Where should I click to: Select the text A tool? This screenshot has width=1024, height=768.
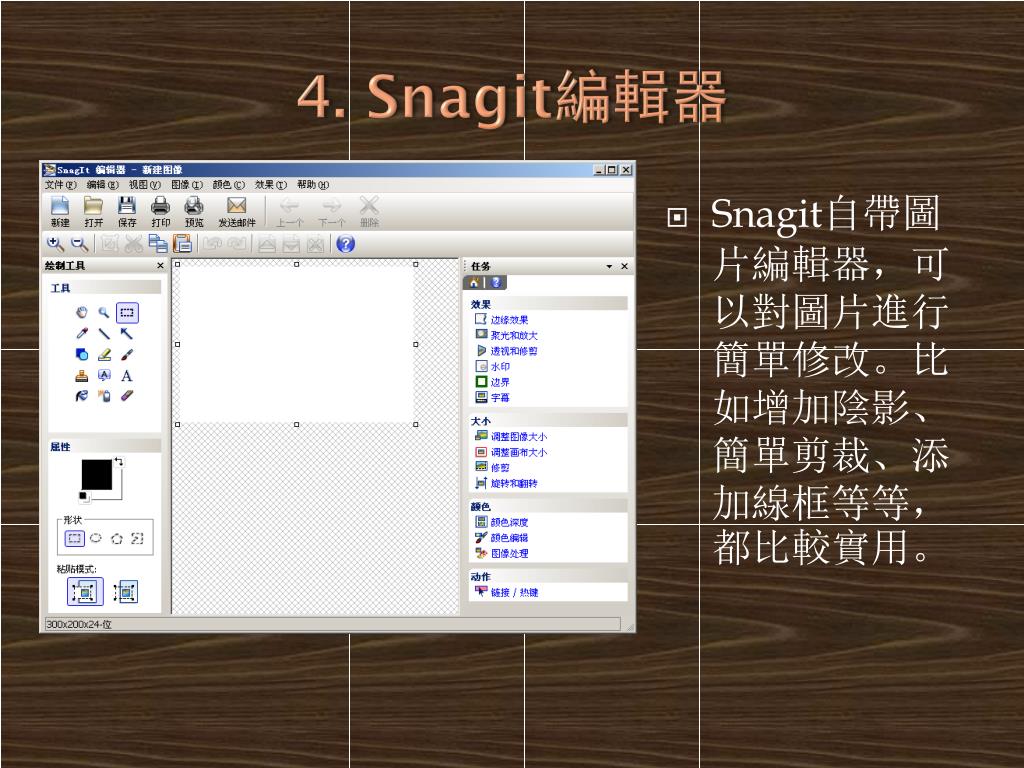pyautogui.click(x=127, y=376)
